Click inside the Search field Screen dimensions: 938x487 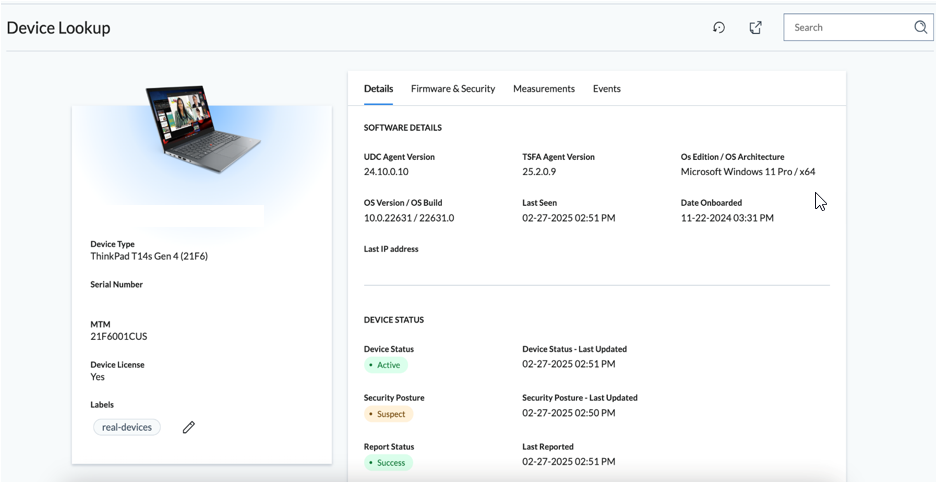point(849,28)
